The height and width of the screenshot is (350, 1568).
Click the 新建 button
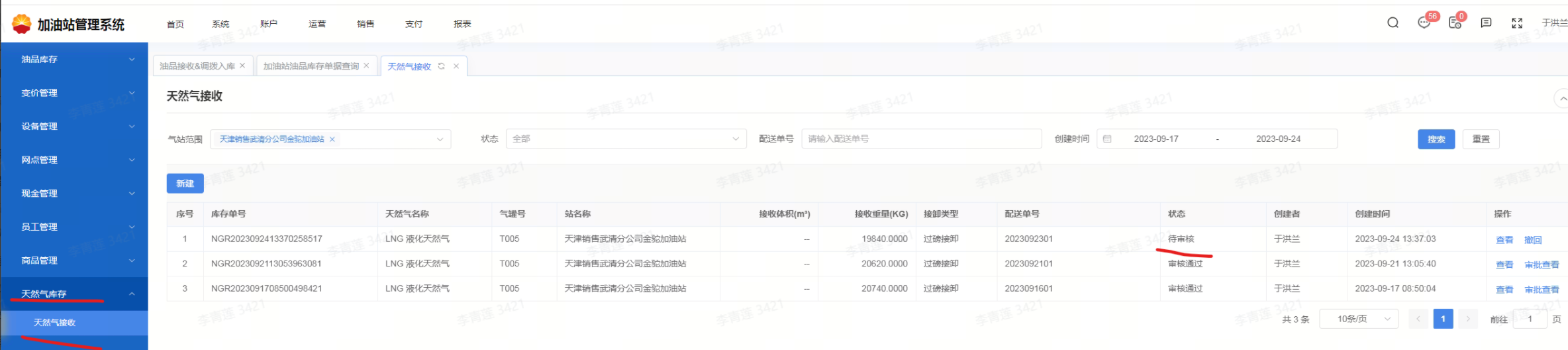tap(185, 184)
